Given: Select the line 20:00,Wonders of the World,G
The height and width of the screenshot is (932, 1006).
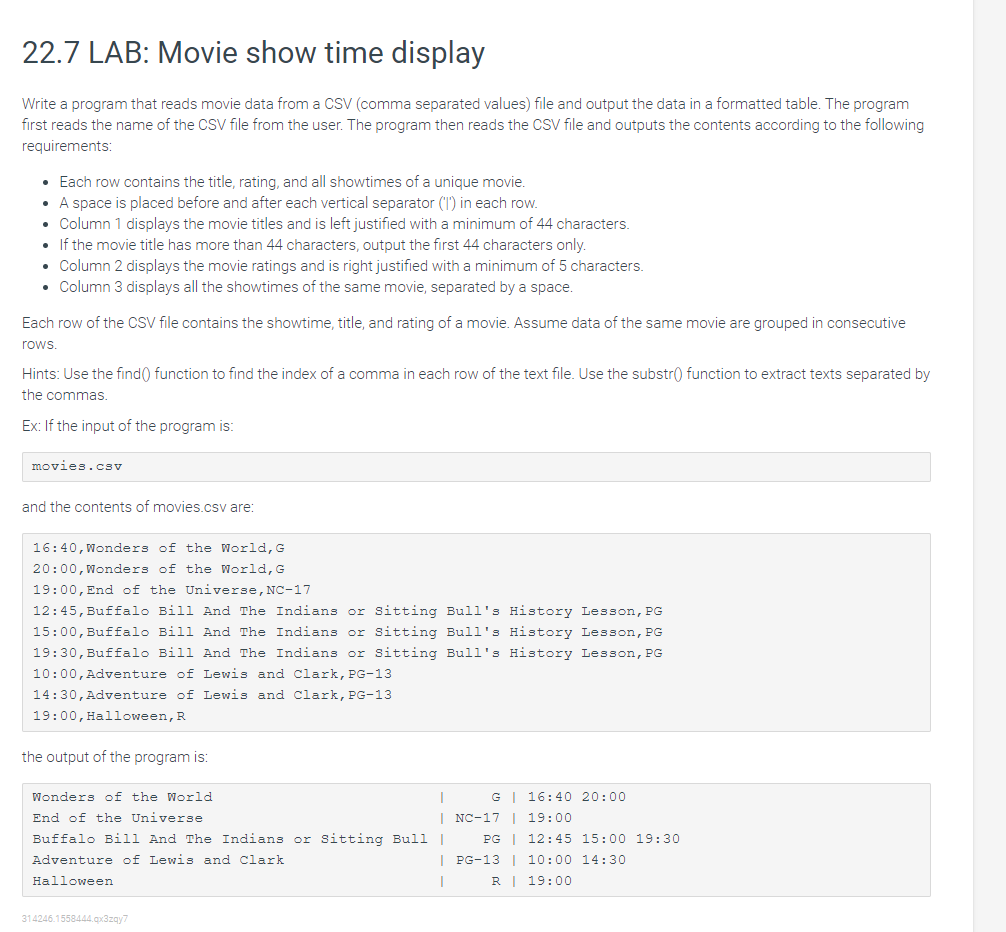Looking at the screenshot, I should [160, 568].
